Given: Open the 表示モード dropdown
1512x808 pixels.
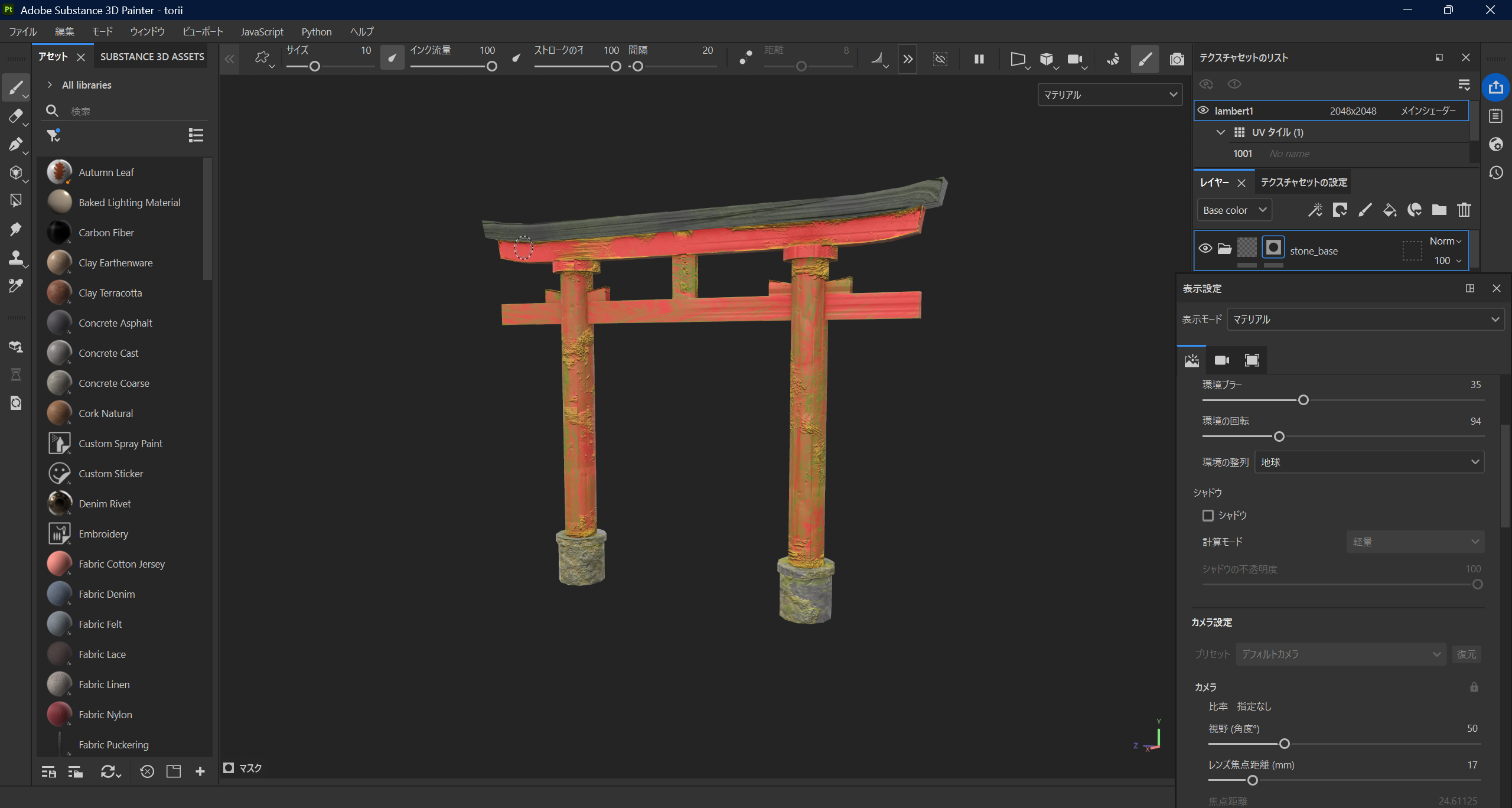Looking at the screenshot, I should (x=1365, y=319).
